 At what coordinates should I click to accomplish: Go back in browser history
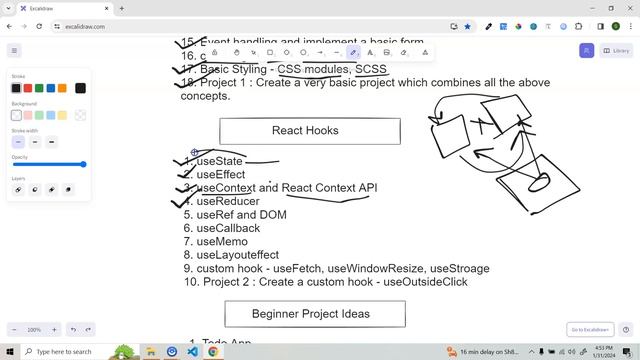point(9,27)
